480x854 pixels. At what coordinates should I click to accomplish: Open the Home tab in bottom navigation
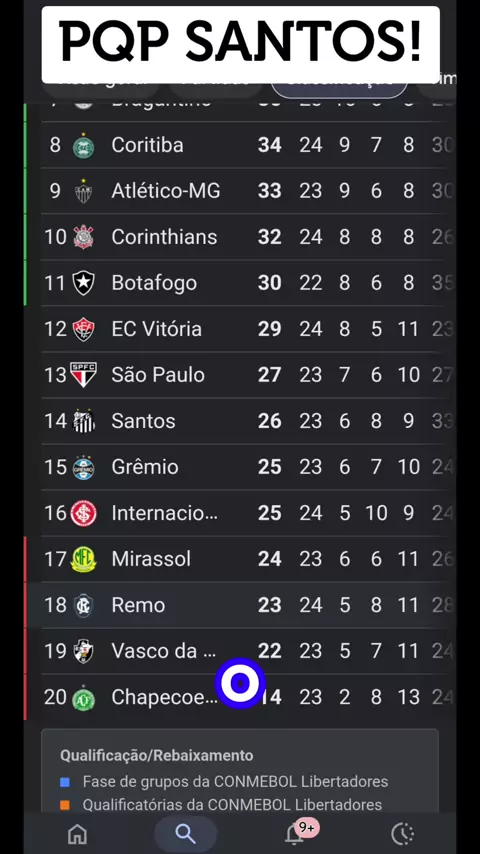77,834
